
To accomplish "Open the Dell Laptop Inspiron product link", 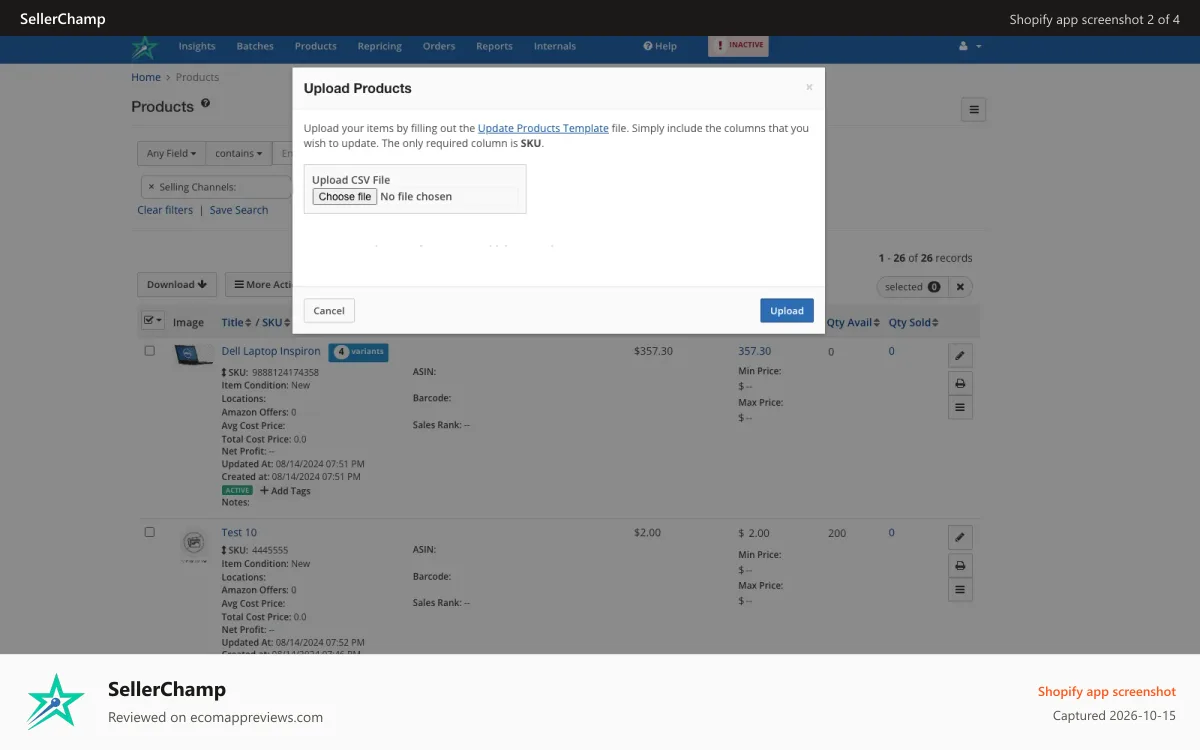I will coord(271,351).
